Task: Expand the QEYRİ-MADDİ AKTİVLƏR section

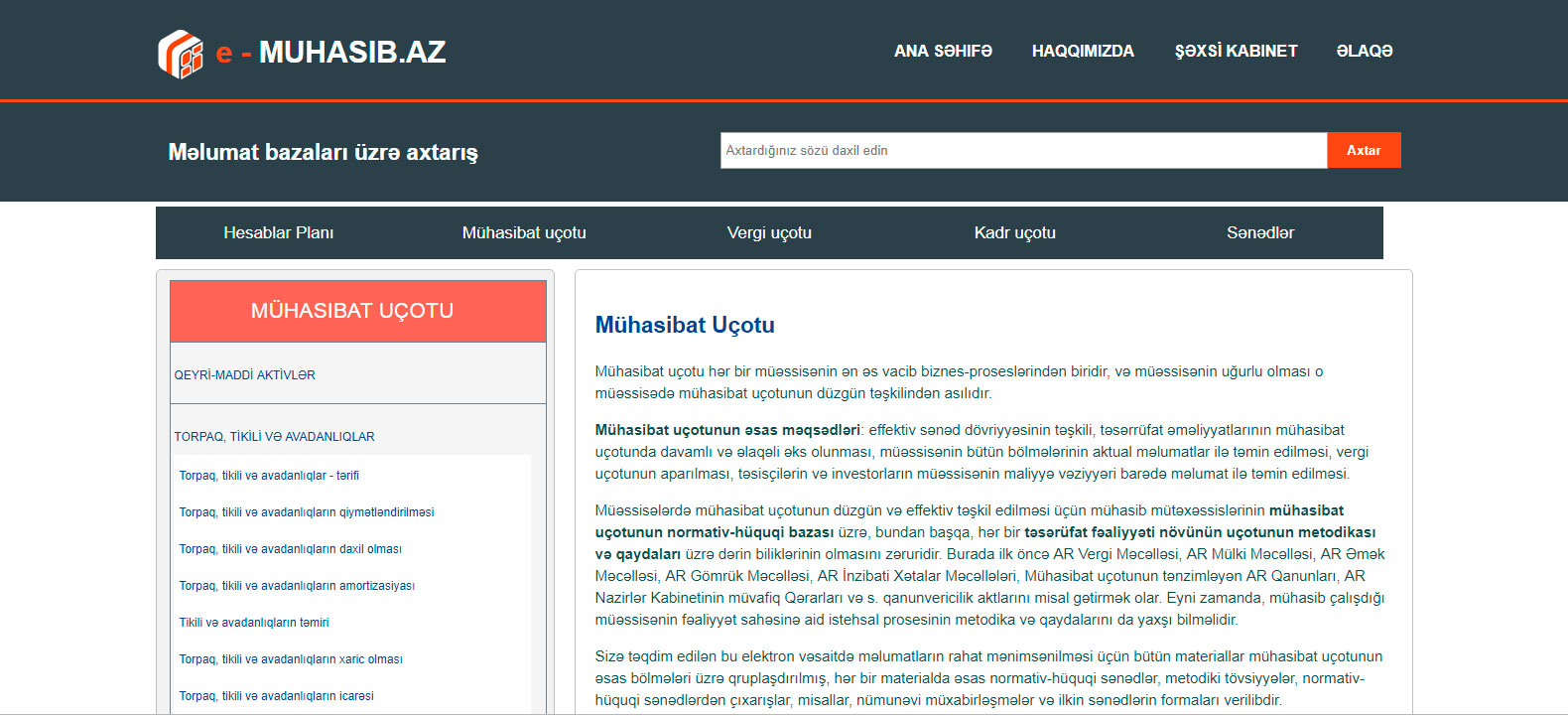Action: click(x=245, y=375)
